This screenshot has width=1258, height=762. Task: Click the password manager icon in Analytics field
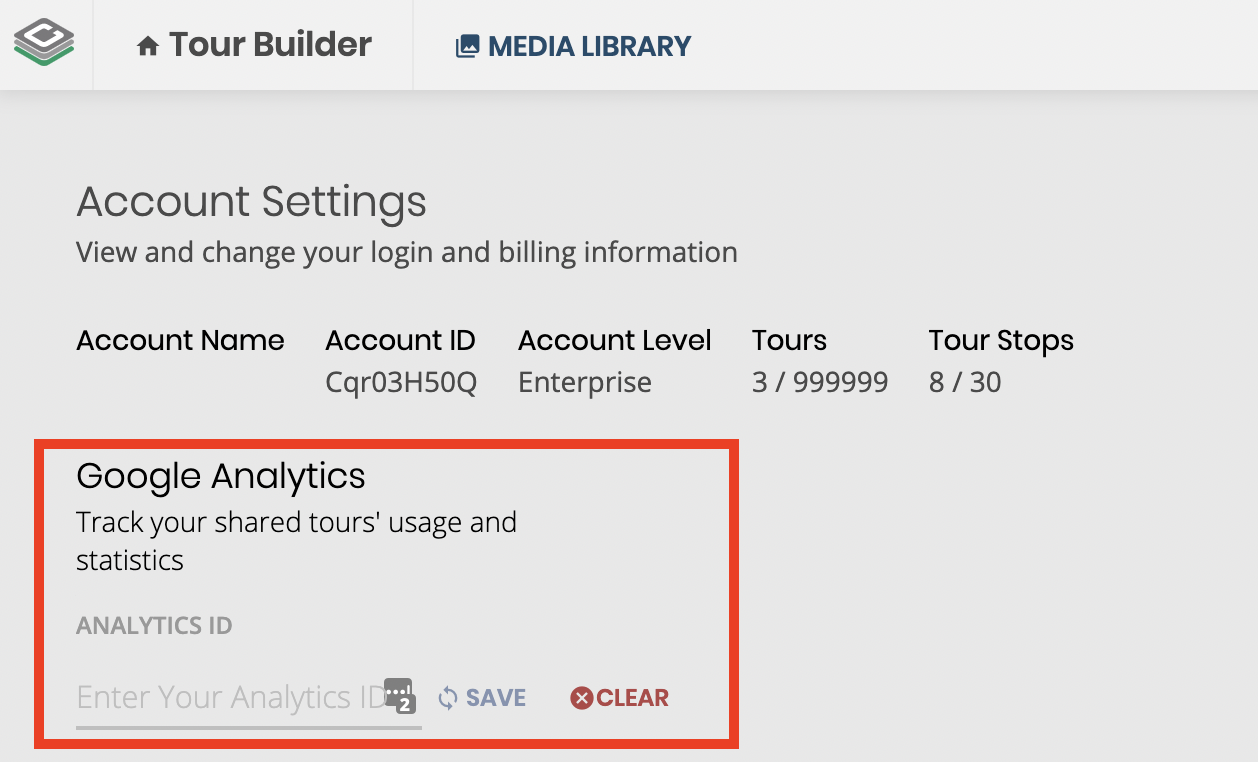[x=400, y=695]
